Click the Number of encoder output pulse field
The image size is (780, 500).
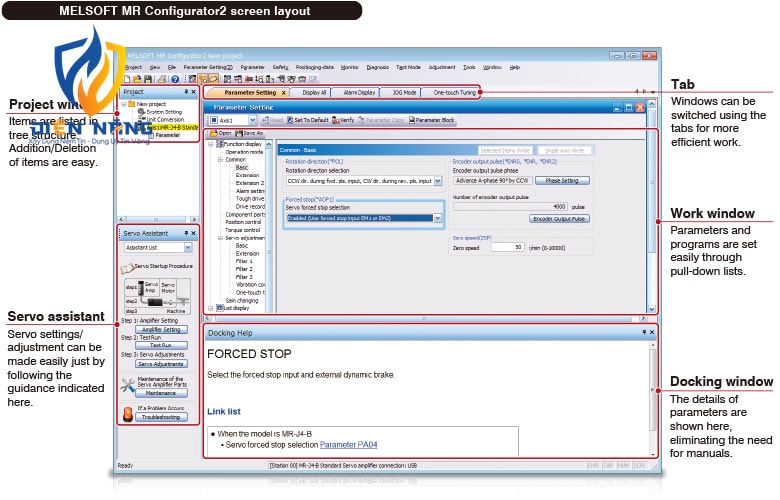pos(510,206)
